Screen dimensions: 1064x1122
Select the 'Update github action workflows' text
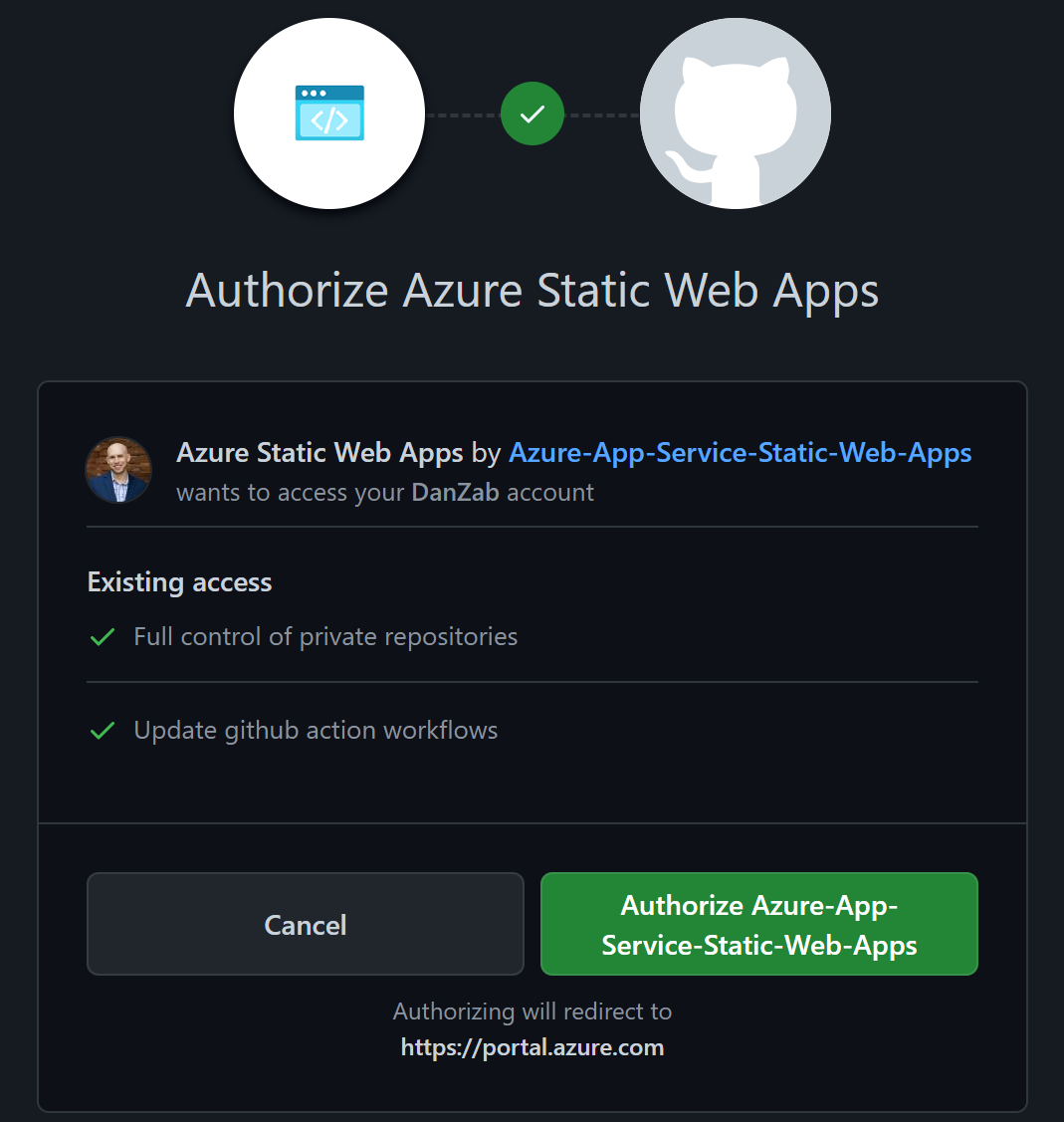pos(316,731)
